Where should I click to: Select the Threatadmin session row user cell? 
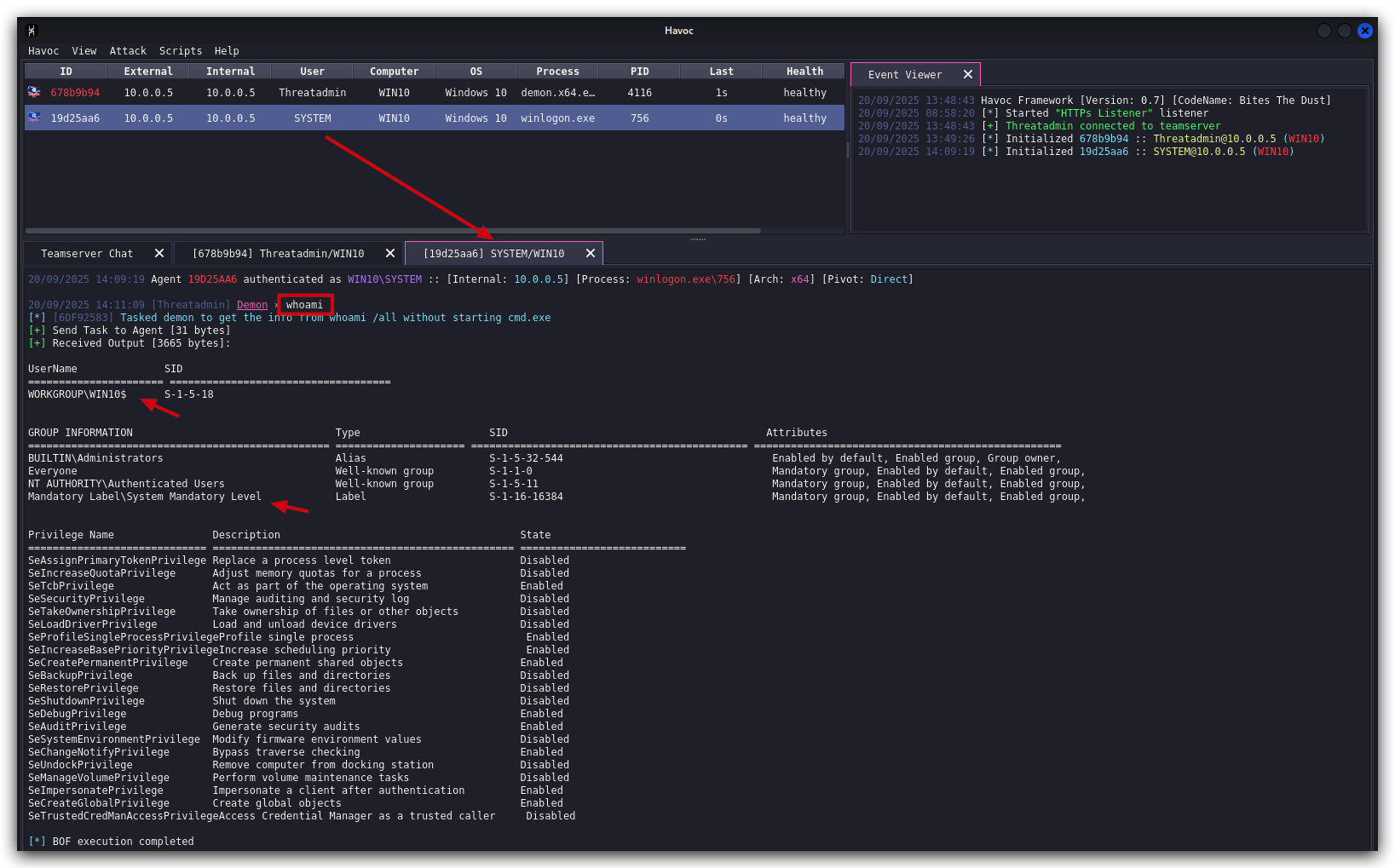(313, 93)
